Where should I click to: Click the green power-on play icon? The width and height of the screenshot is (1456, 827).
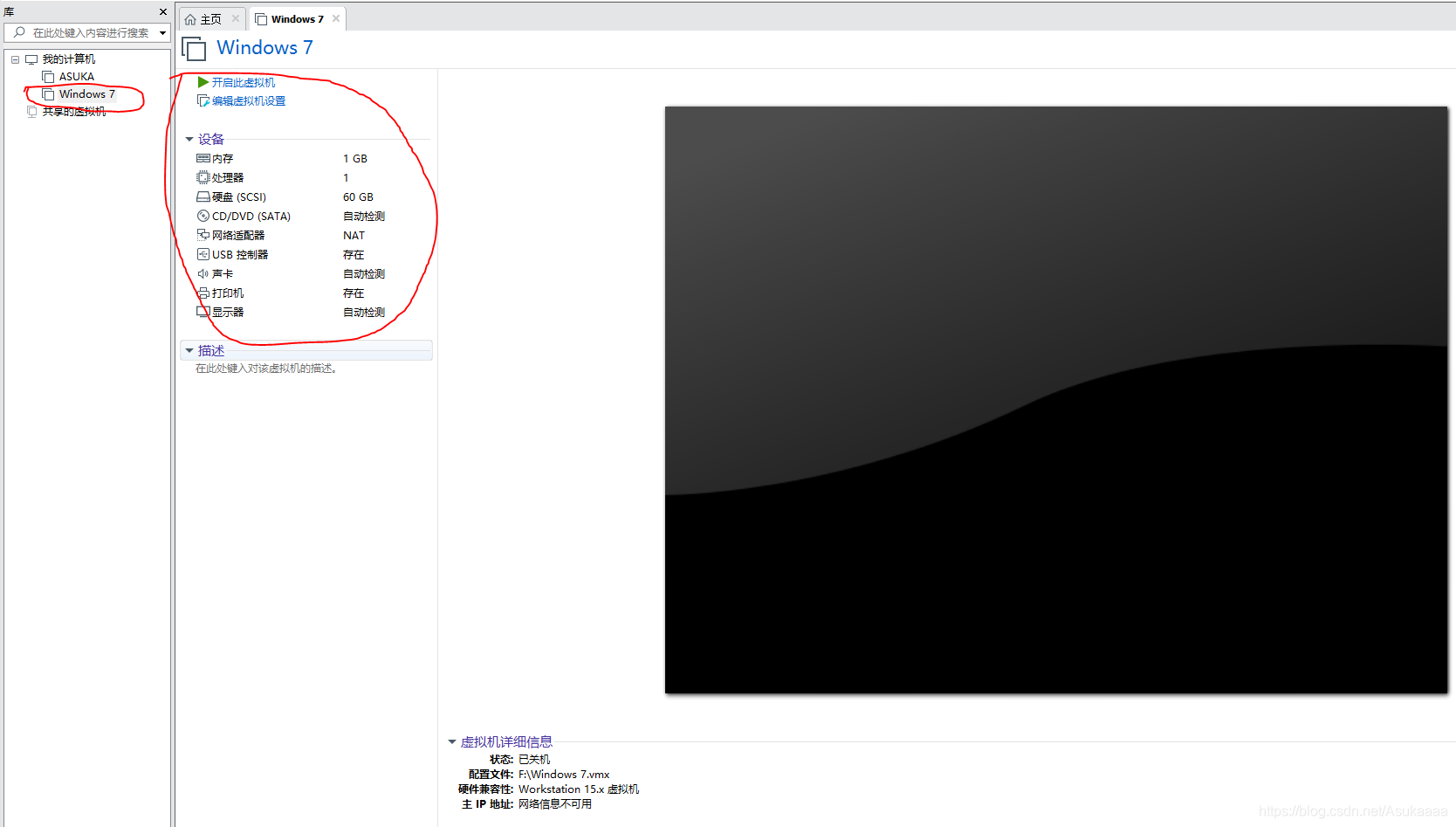(x=203, y=82)
